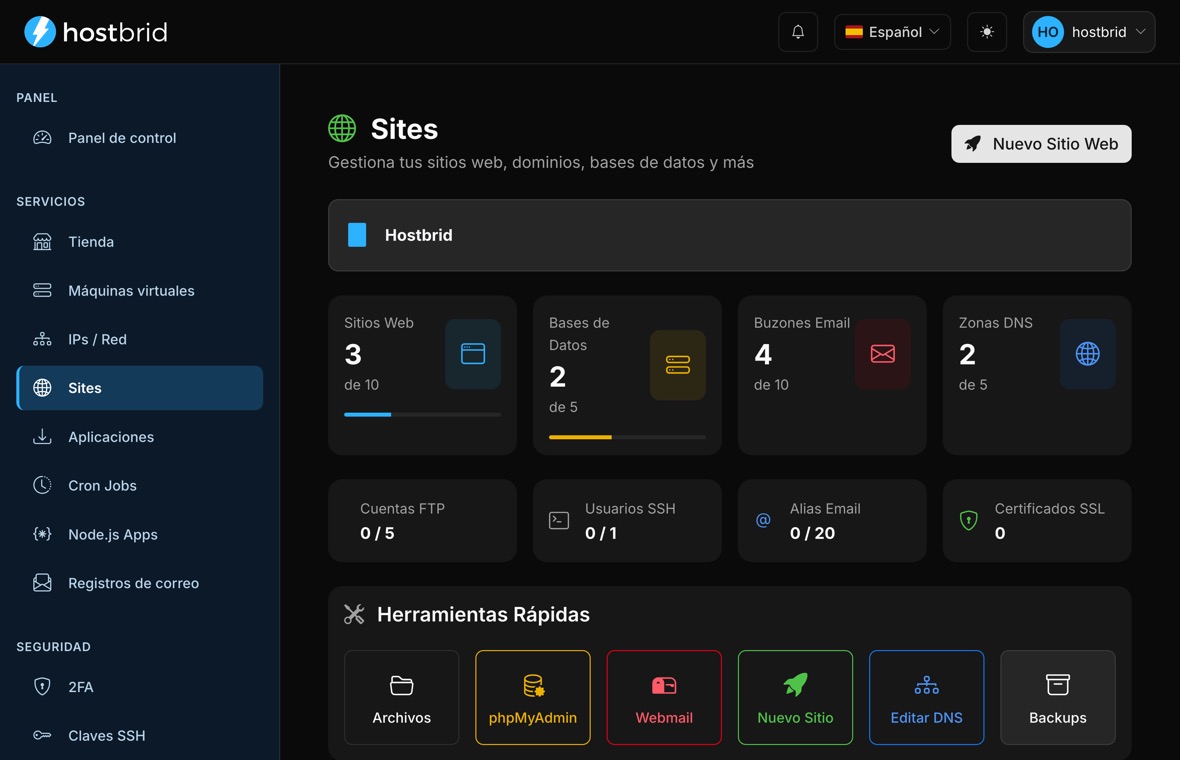Click the Tienda store icon
Viewport: 1180px width, 760px height.
(x=42, y=242)
